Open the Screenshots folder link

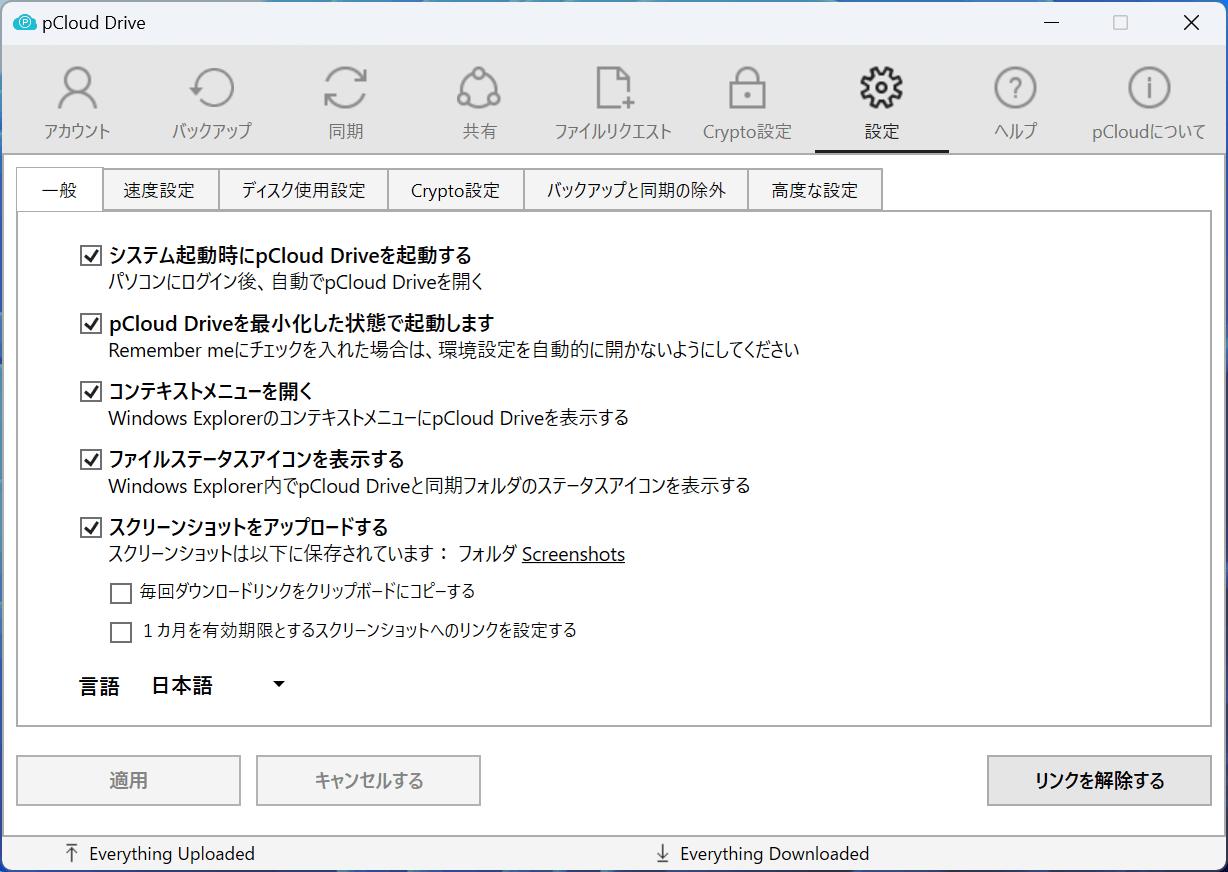click(574, 554)
